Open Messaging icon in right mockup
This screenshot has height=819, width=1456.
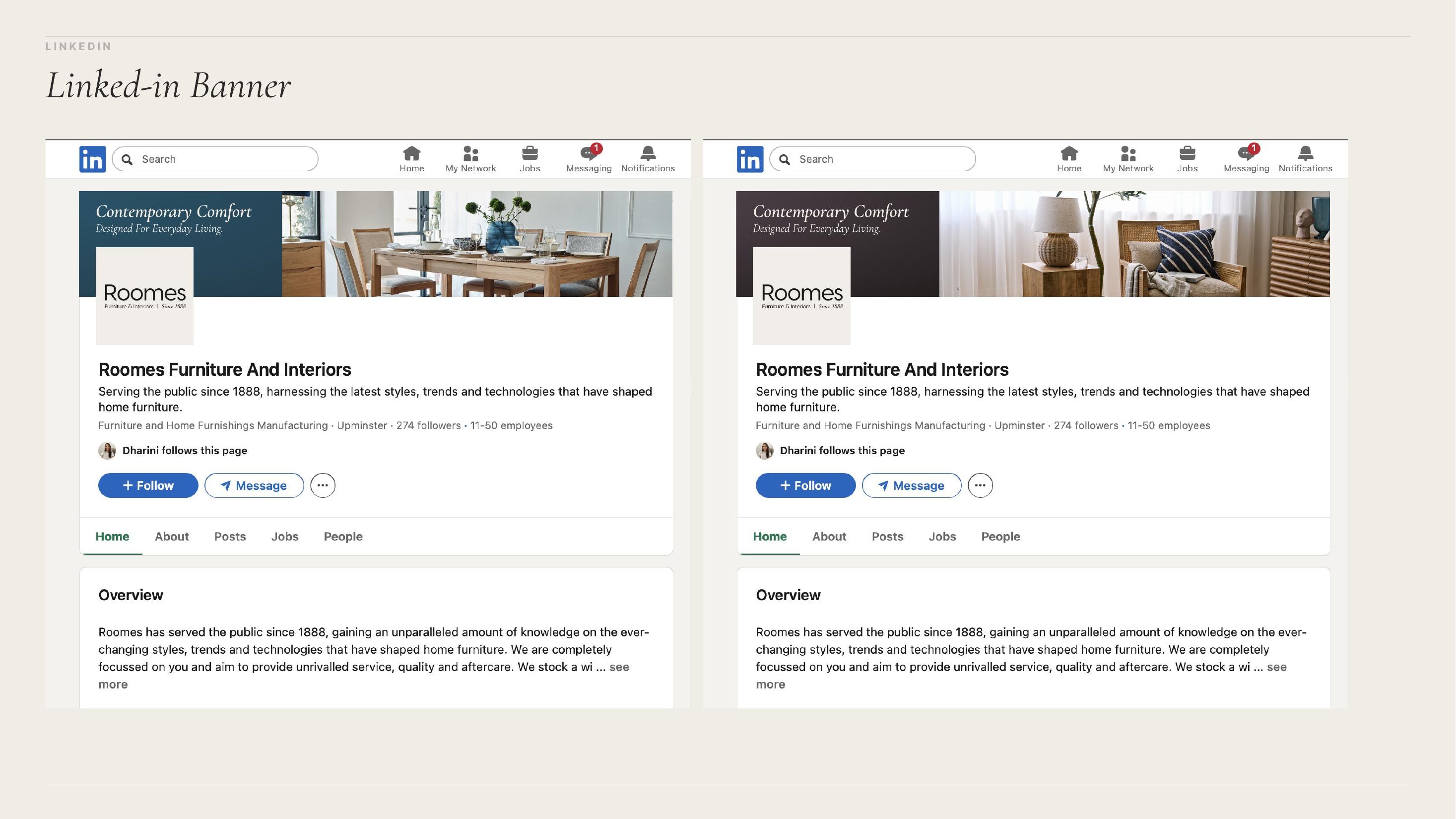(x=1247, y=152)
